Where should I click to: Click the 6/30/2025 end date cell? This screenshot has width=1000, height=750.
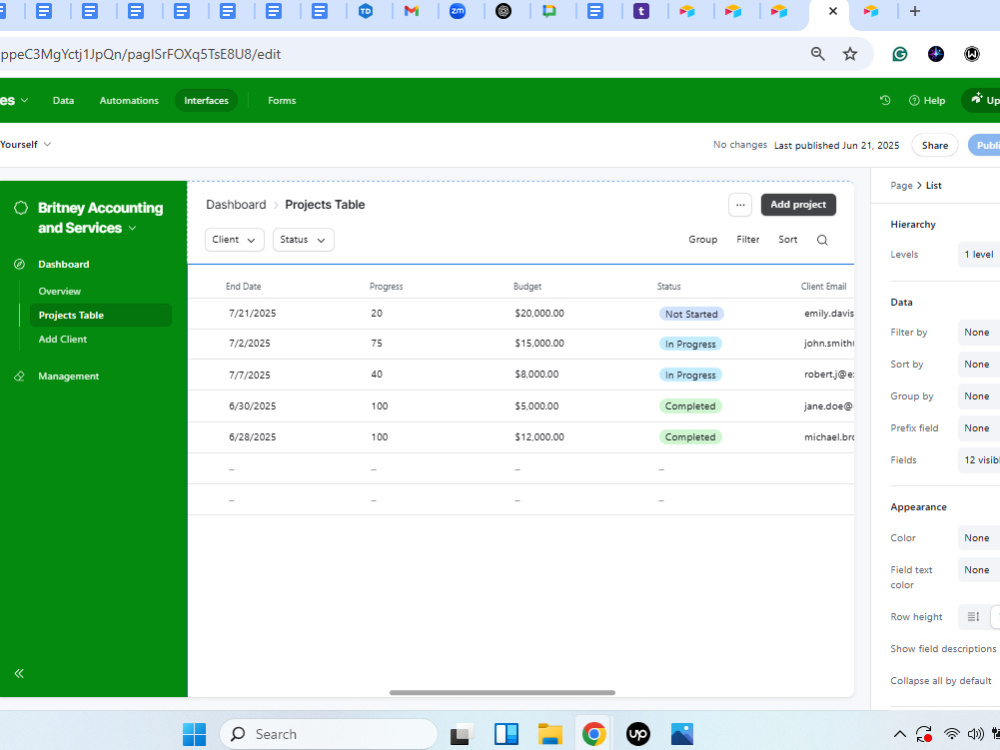point(253,406)
